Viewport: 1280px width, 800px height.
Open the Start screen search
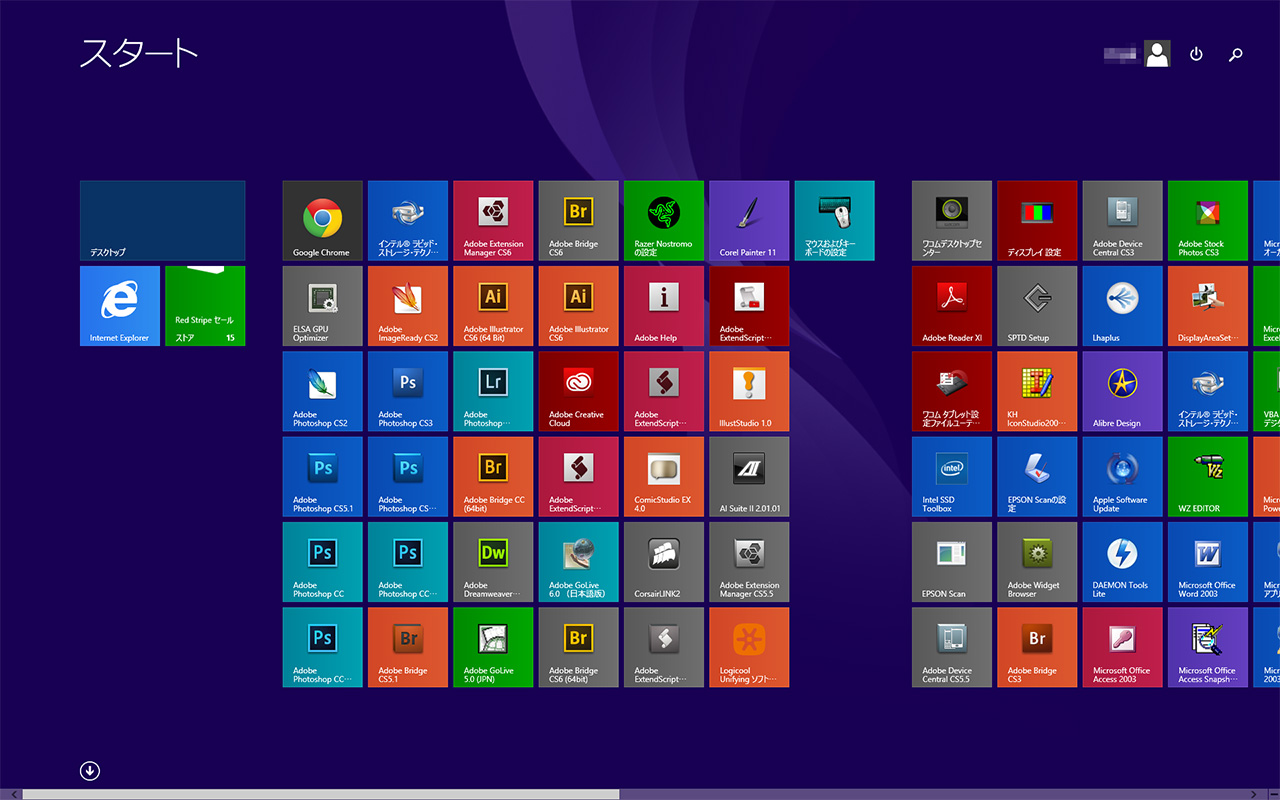[1236, 54]
